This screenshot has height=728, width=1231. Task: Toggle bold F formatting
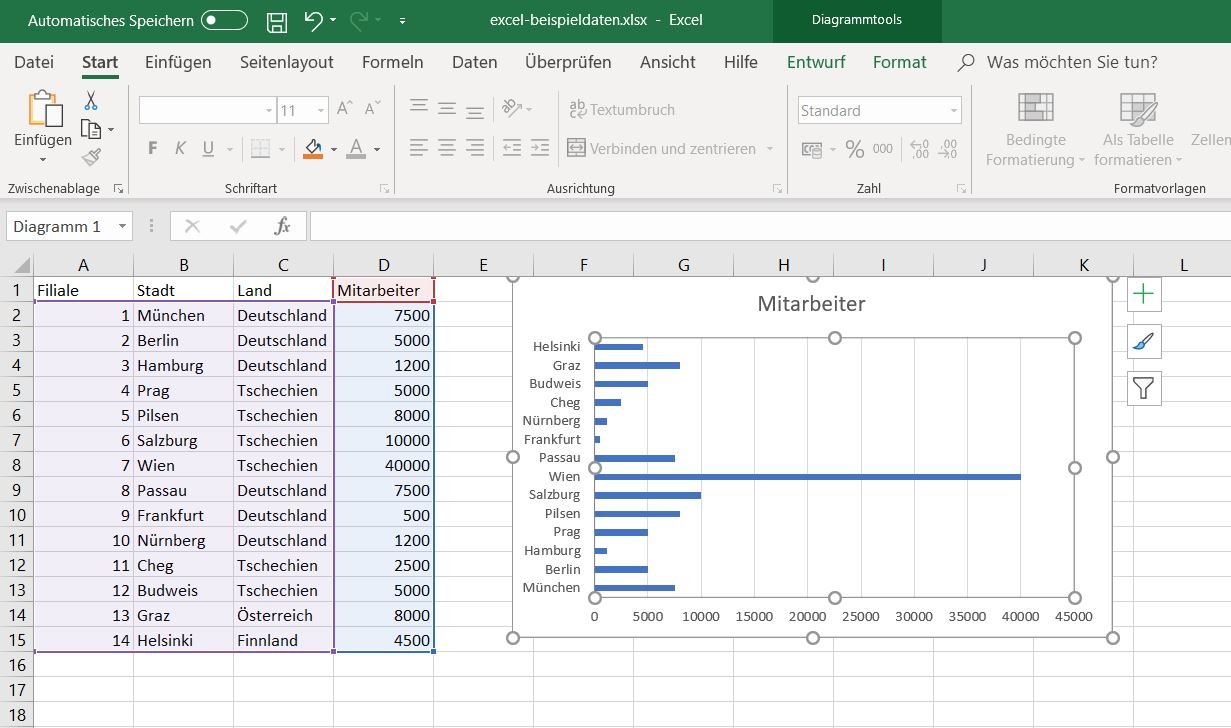click(x=153, y=149)
